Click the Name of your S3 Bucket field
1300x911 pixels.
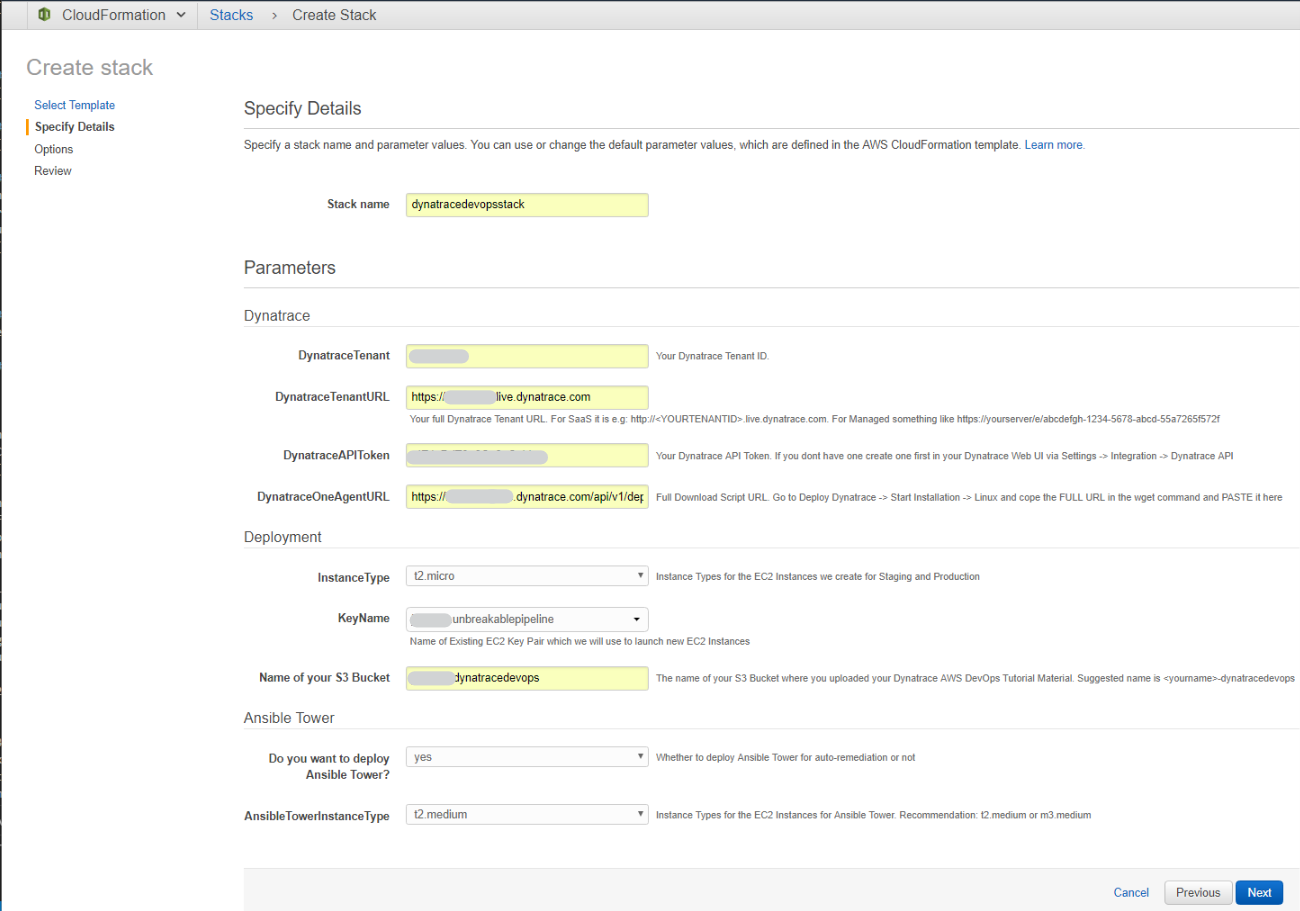tap(527, 678)
